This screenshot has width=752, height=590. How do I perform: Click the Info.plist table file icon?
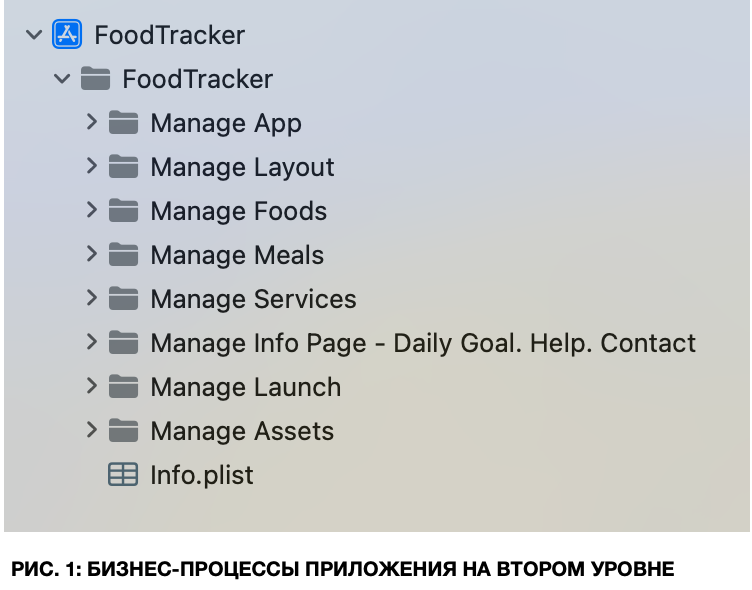[123, 475]
